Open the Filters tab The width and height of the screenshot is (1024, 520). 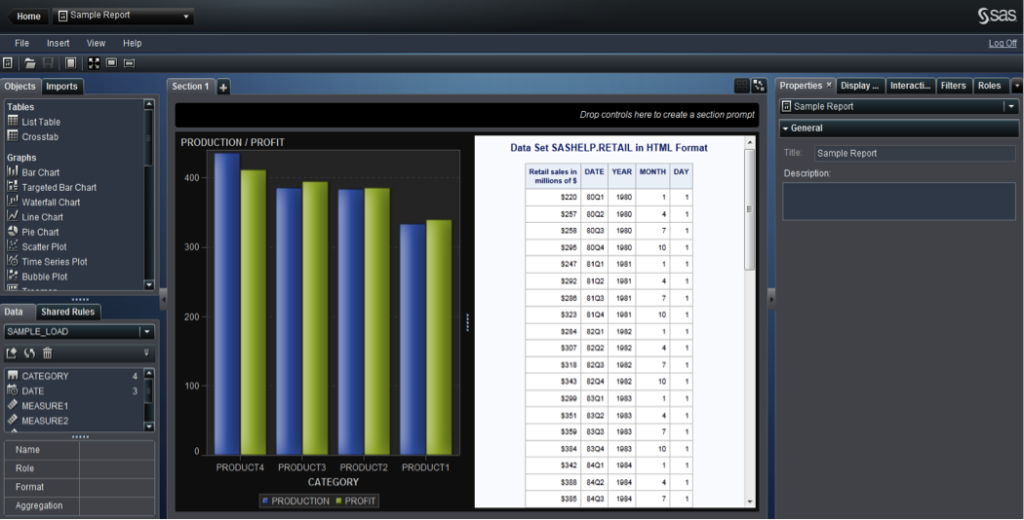tap(953, 86)
